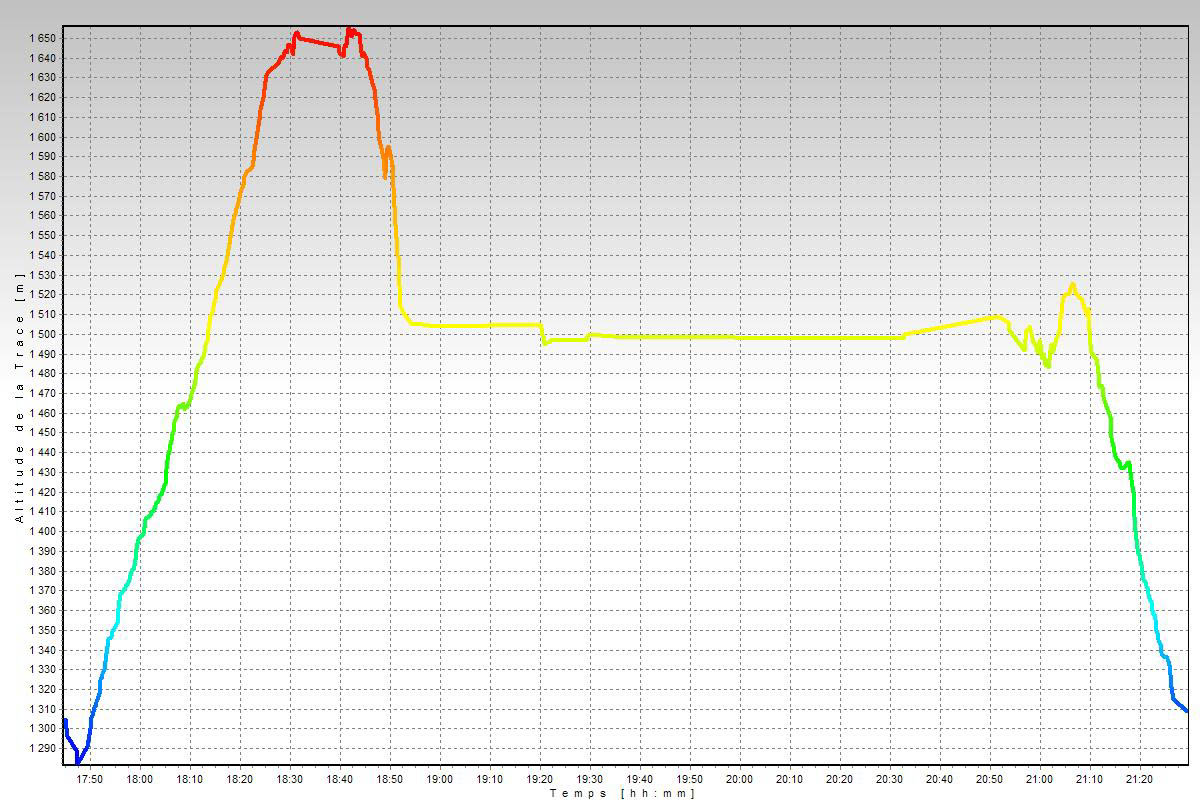
Task: Click the 1290 altitude label on the y-axis
Action: point(43,749)
